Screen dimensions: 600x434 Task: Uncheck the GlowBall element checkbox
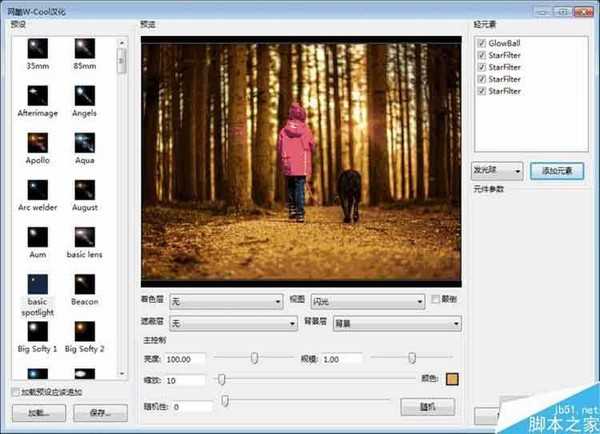click(x=481, y=44)
